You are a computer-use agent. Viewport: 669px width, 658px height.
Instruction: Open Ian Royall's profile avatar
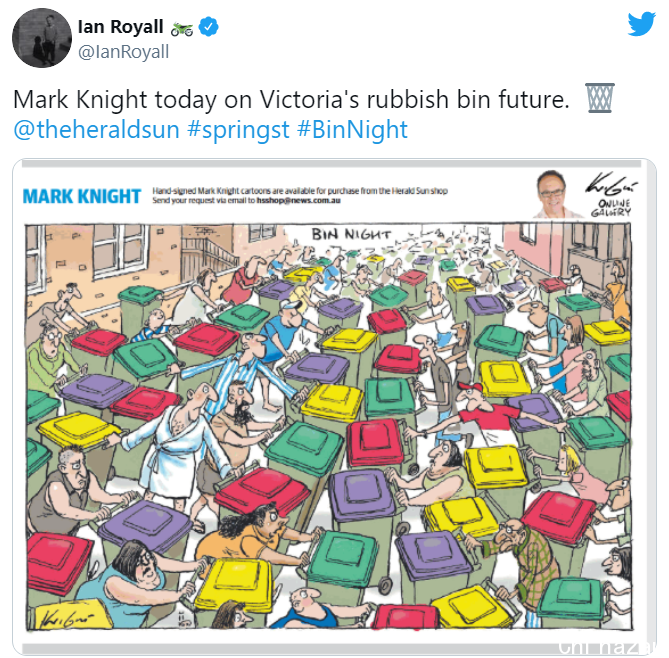coord(42,38)
